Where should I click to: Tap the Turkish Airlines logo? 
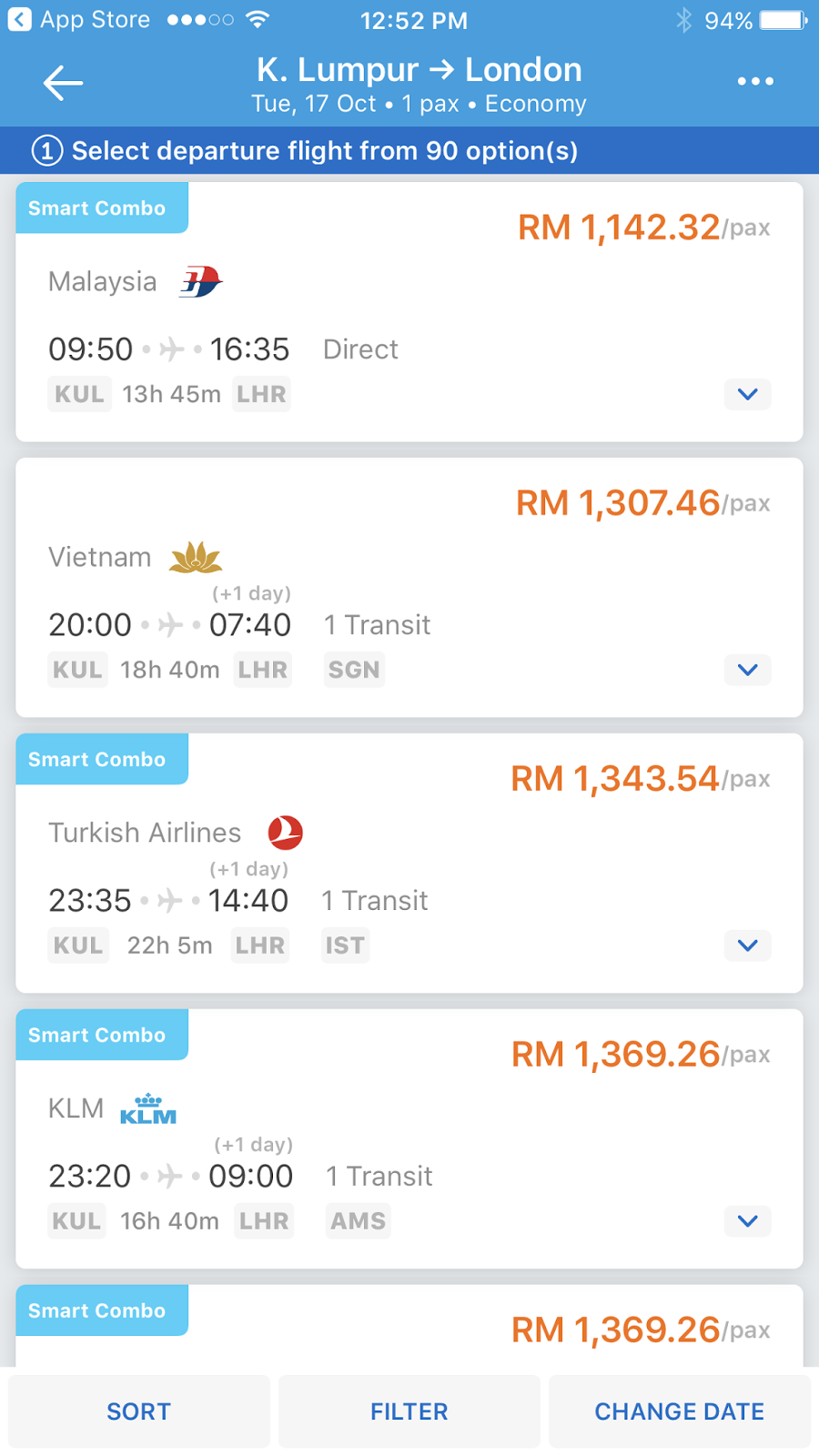285,833
